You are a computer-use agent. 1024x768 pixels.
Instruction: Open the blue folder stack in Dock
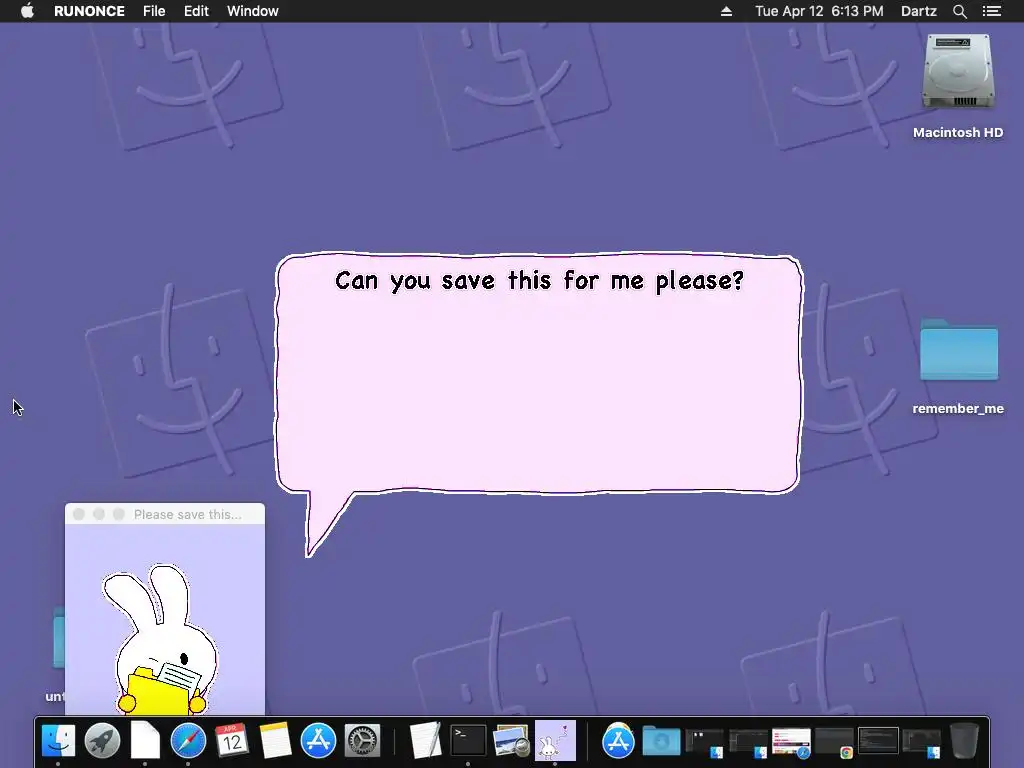(661, 741)
